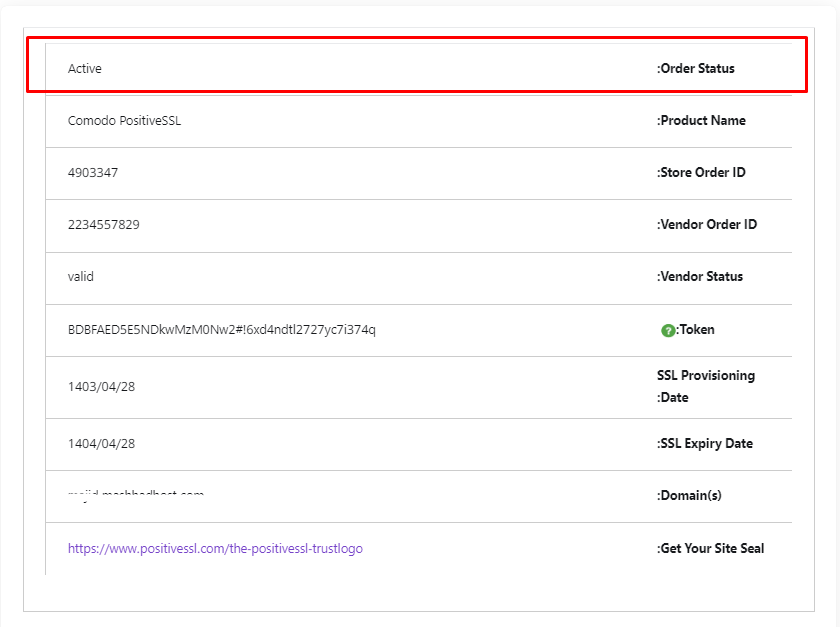Click the Product Name label
This screenshot has width=840, height=627.
701,121
